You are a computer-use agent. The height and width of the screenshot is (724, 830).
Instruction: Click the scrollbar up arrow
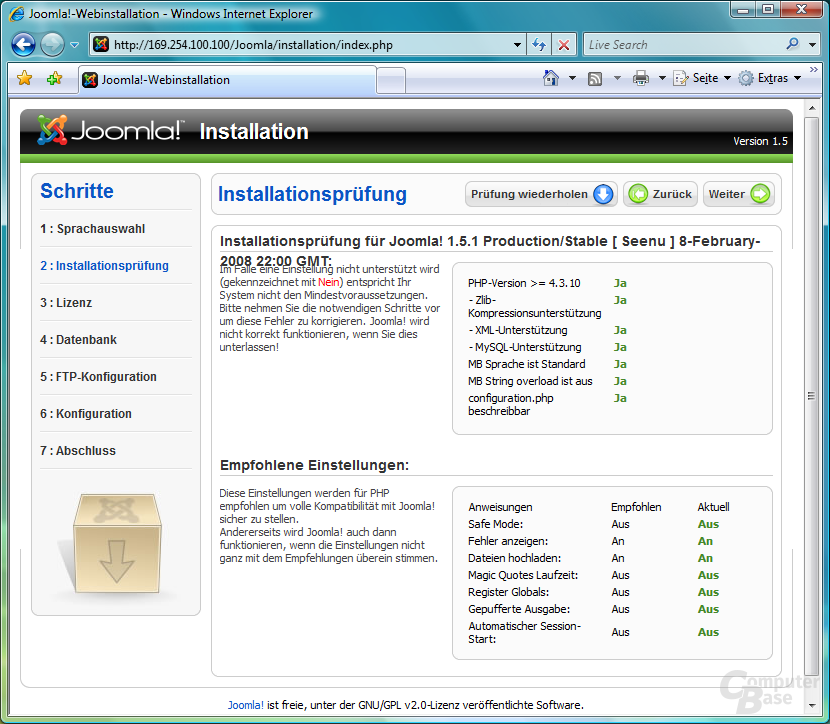[x=811, y=108]
